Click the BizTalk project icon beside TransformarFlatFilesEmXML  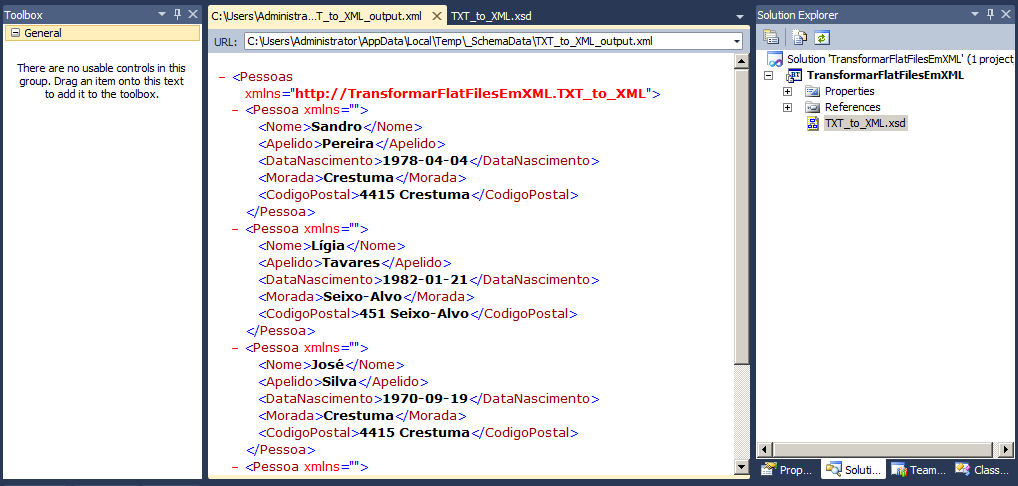pyautogui.click(x=794, y=75)
